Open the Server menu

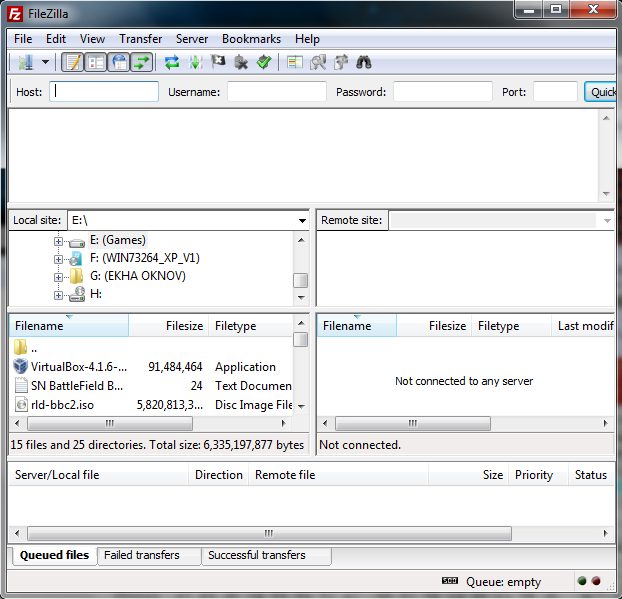[192, 39]
